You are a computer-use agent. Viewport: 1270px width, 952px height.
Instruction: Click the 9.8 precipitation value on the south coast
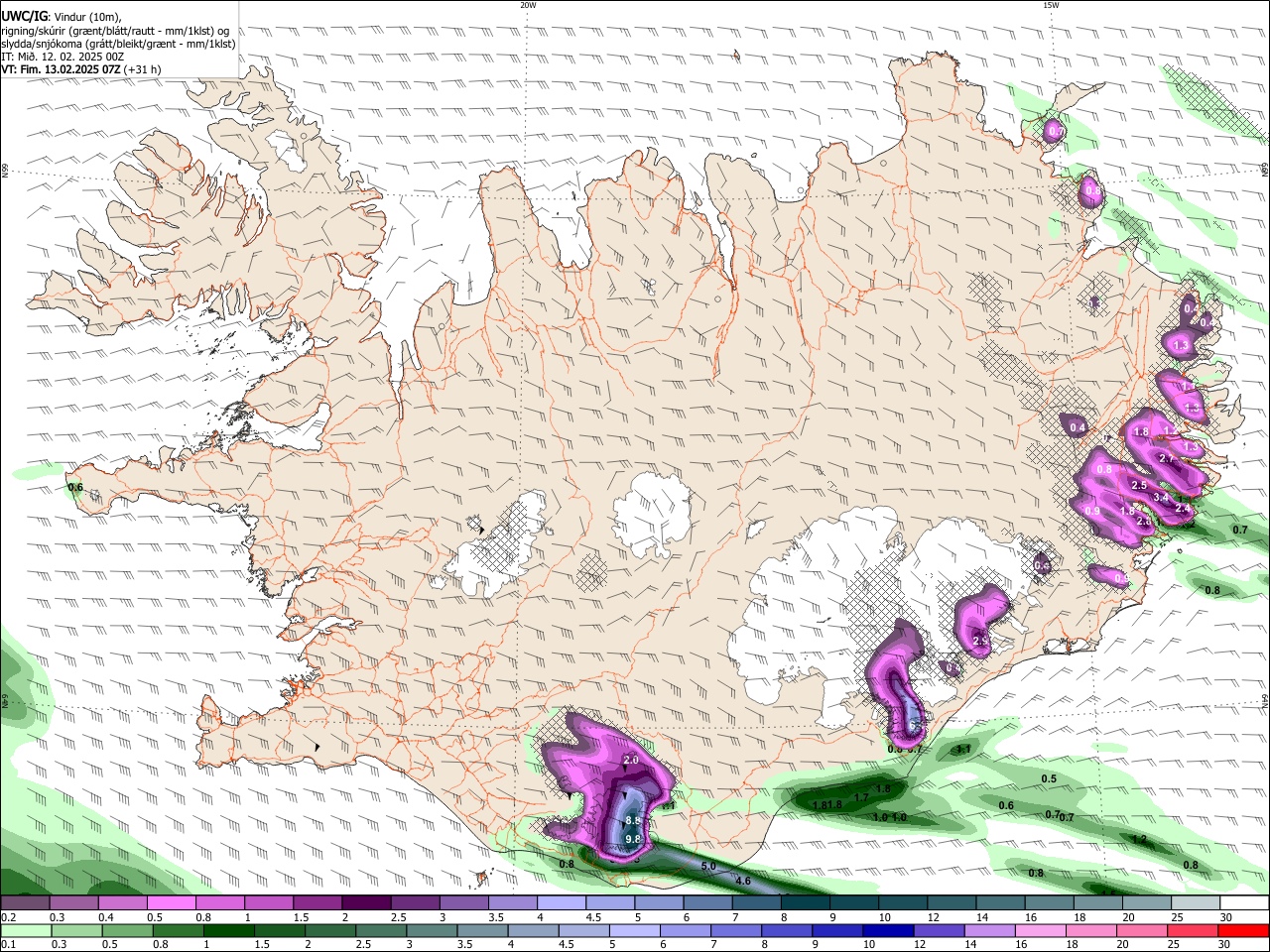(634, 839)
